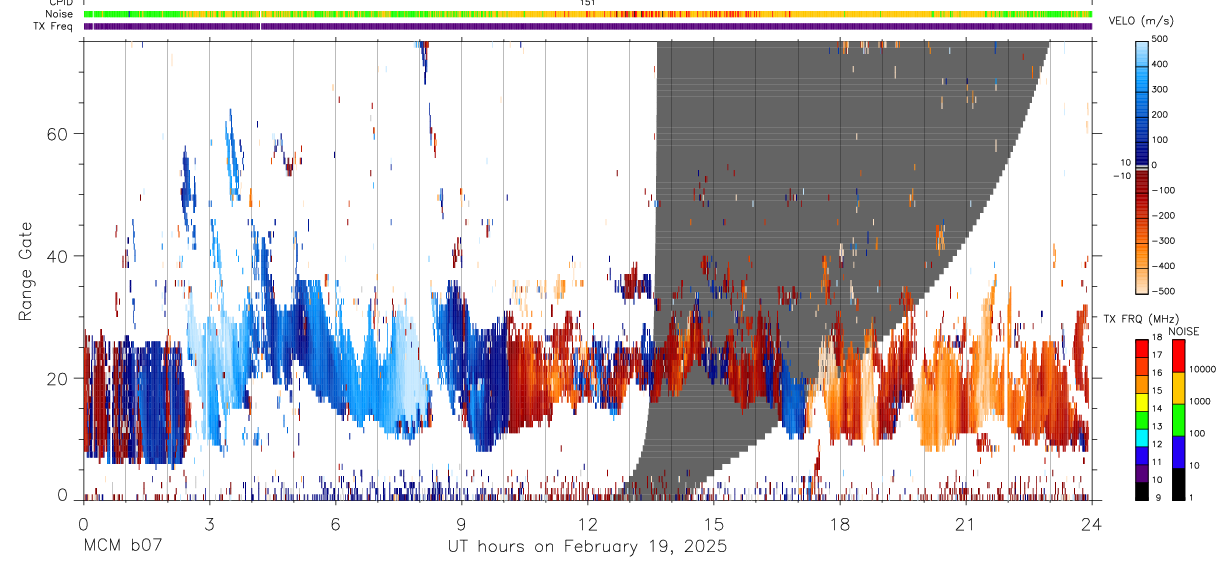Click 'UT hours on February 19, 2025' axis title
Image resolution: width=1228 pixels, height=567 pixels.
[587, 547]
